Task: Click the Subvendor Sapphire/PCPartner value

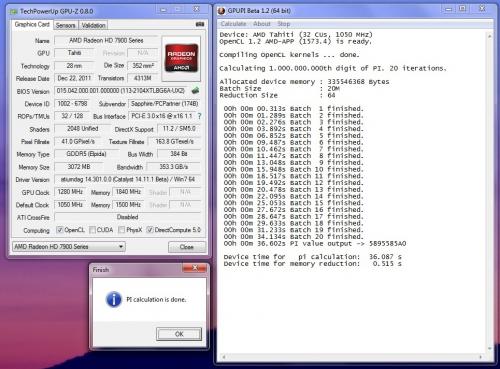Action: (x=165, y=104)
